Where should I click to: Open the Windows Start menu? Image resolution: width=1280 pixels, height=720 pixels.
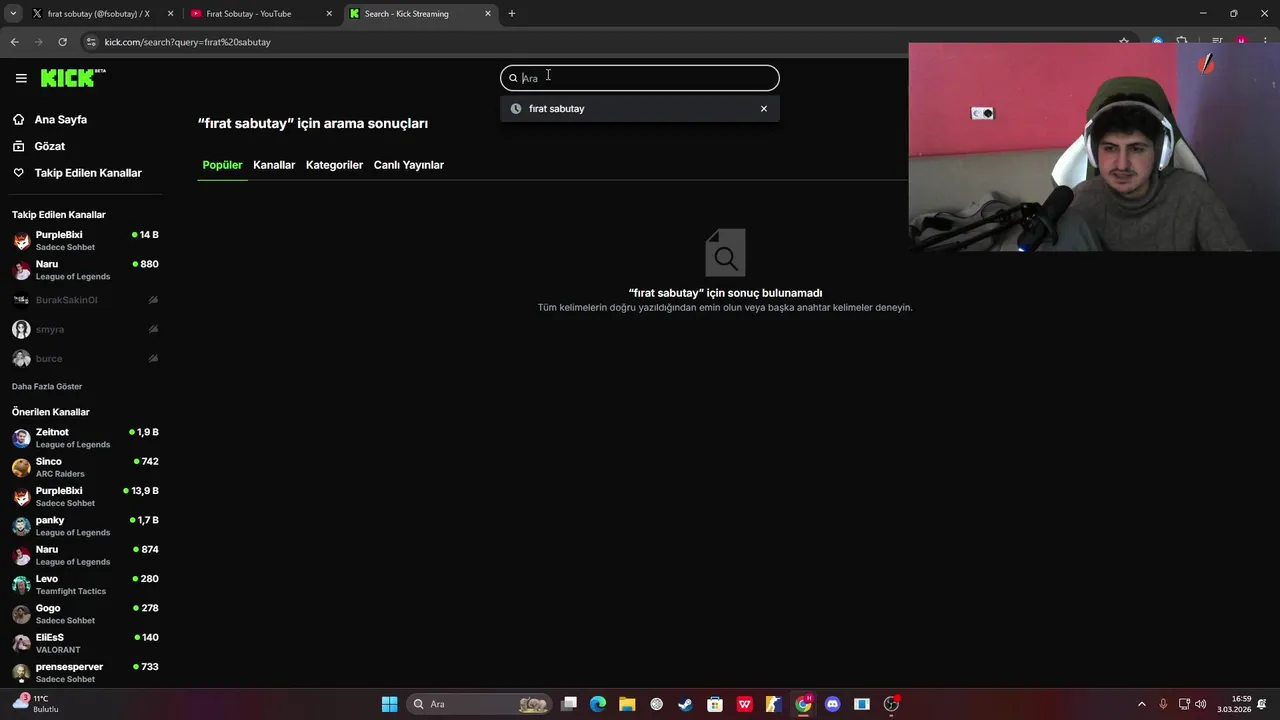(x=389, y=704)
